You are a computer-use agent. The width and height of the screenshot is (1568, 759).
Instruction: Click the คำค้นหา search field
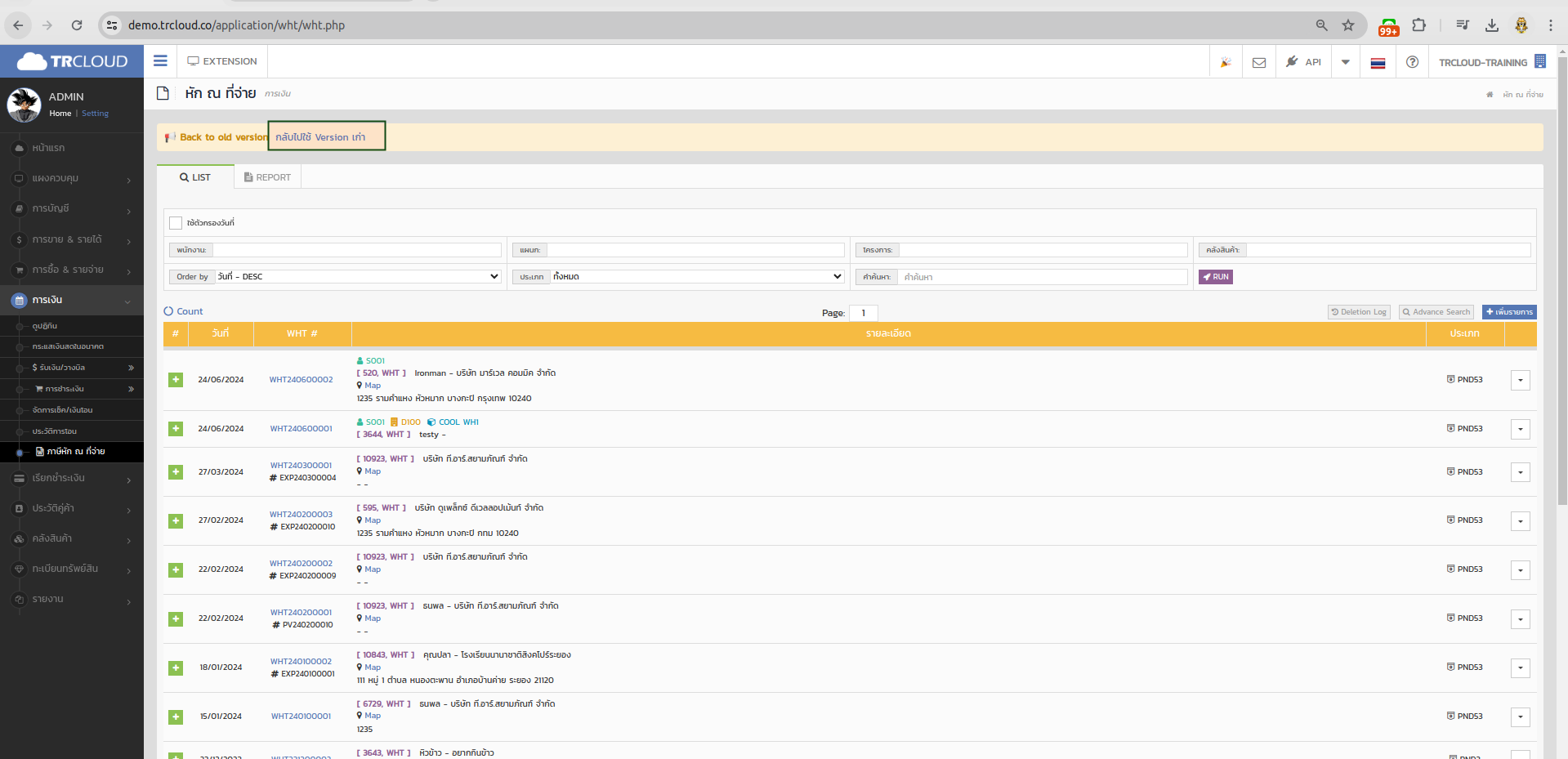[x=1043, y=277]
